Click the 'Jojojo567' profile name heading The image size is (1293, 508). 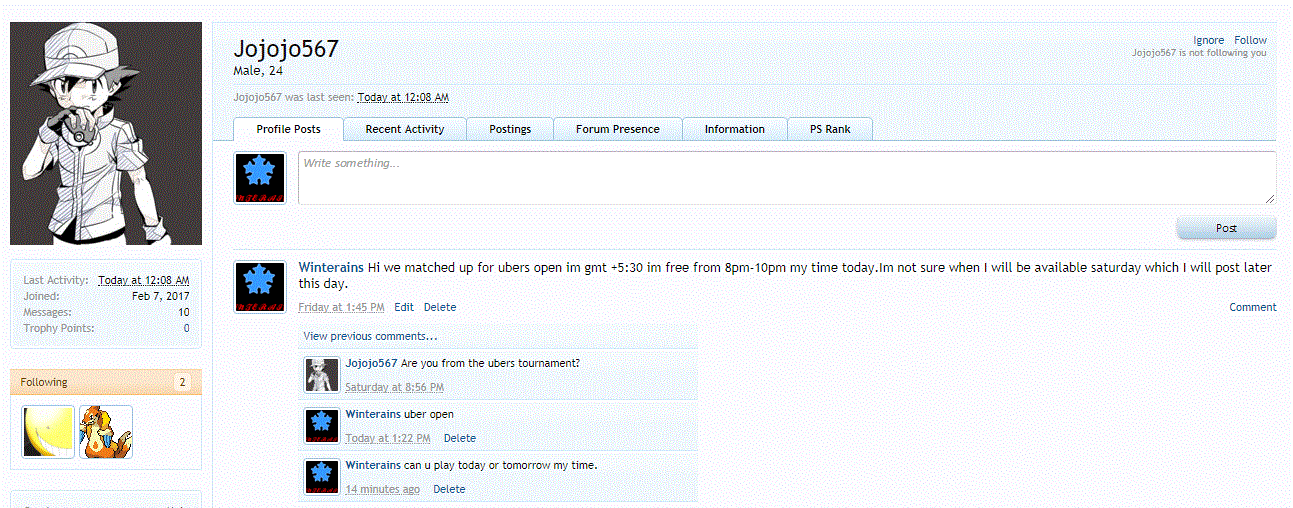tap(286, 48)
